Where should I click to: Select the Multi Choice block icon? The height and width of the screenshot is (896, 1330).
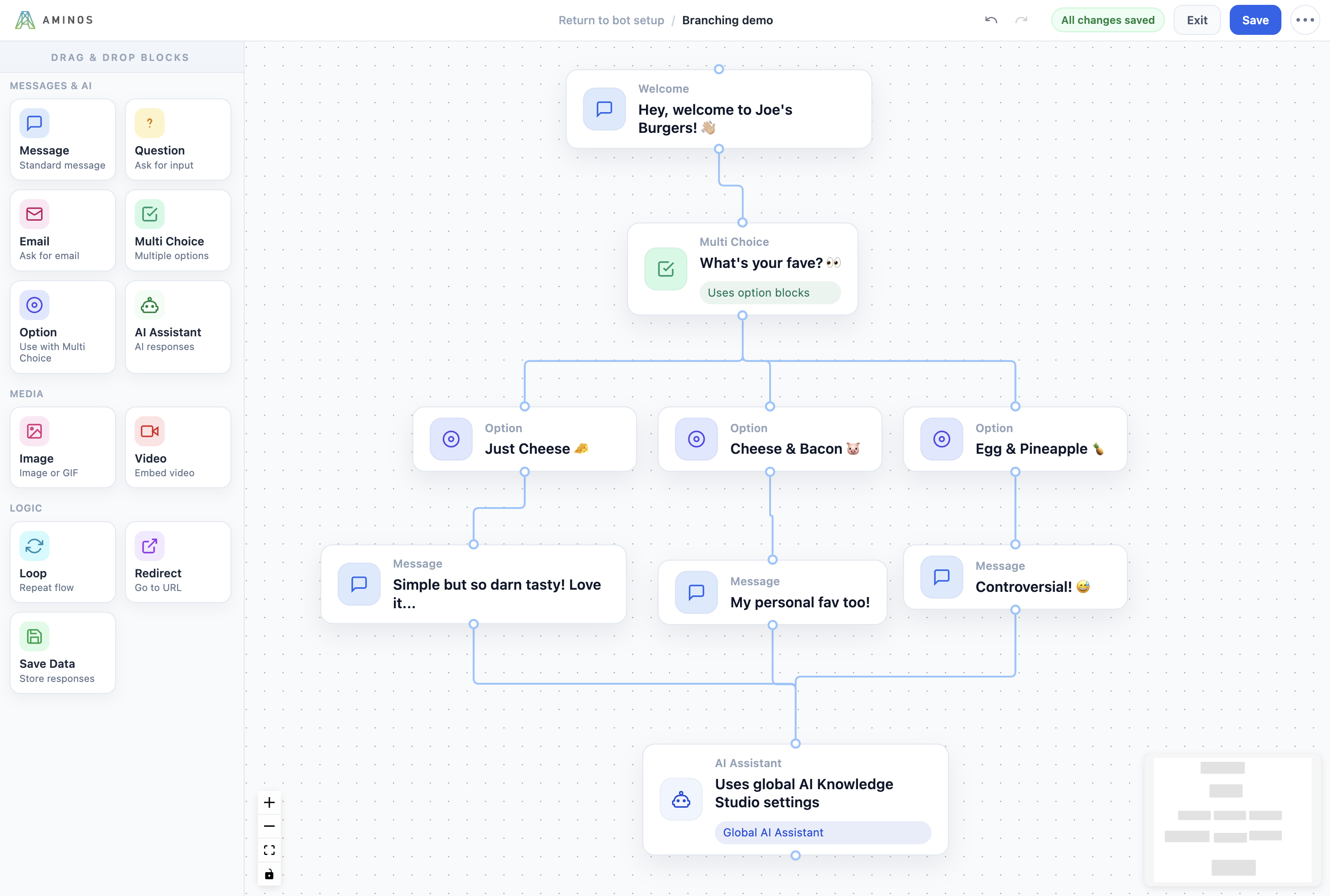[x=149, y=214]
